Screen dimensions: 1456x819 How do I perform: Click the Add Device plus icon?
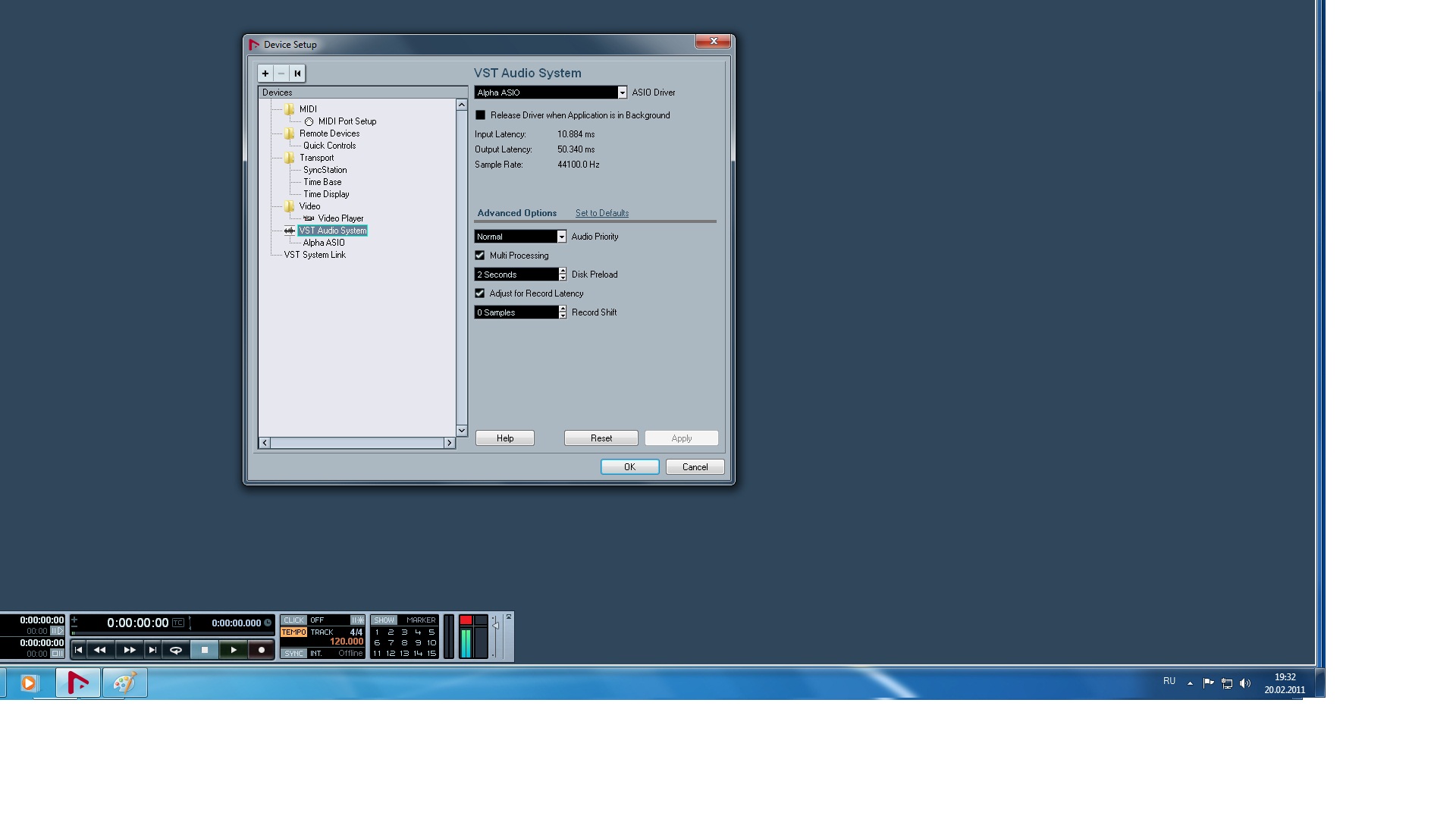click(x=265, y=74)
